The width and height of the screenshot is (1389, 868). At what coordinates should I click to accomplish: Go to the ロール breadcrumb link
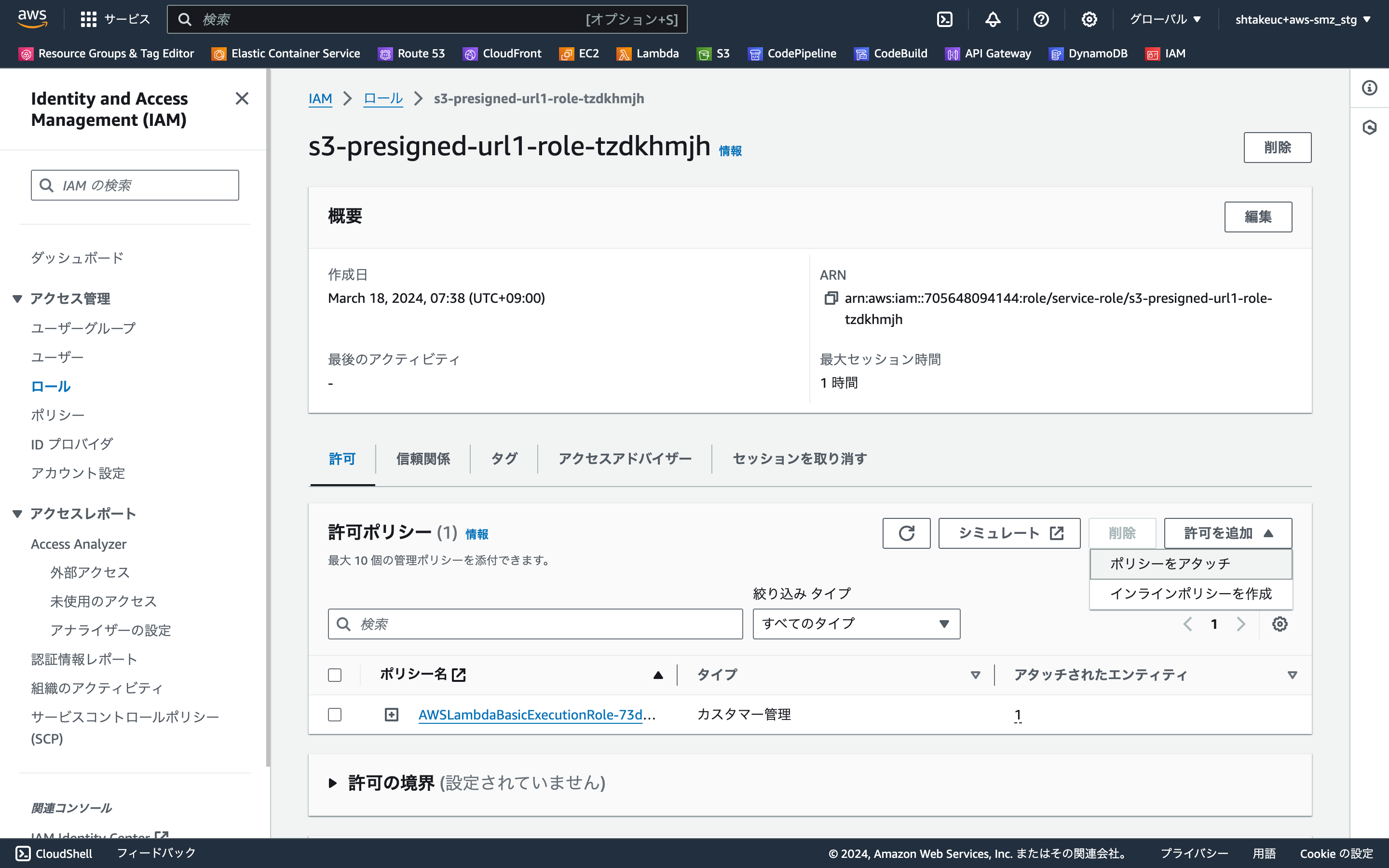(x=383, y=99)
